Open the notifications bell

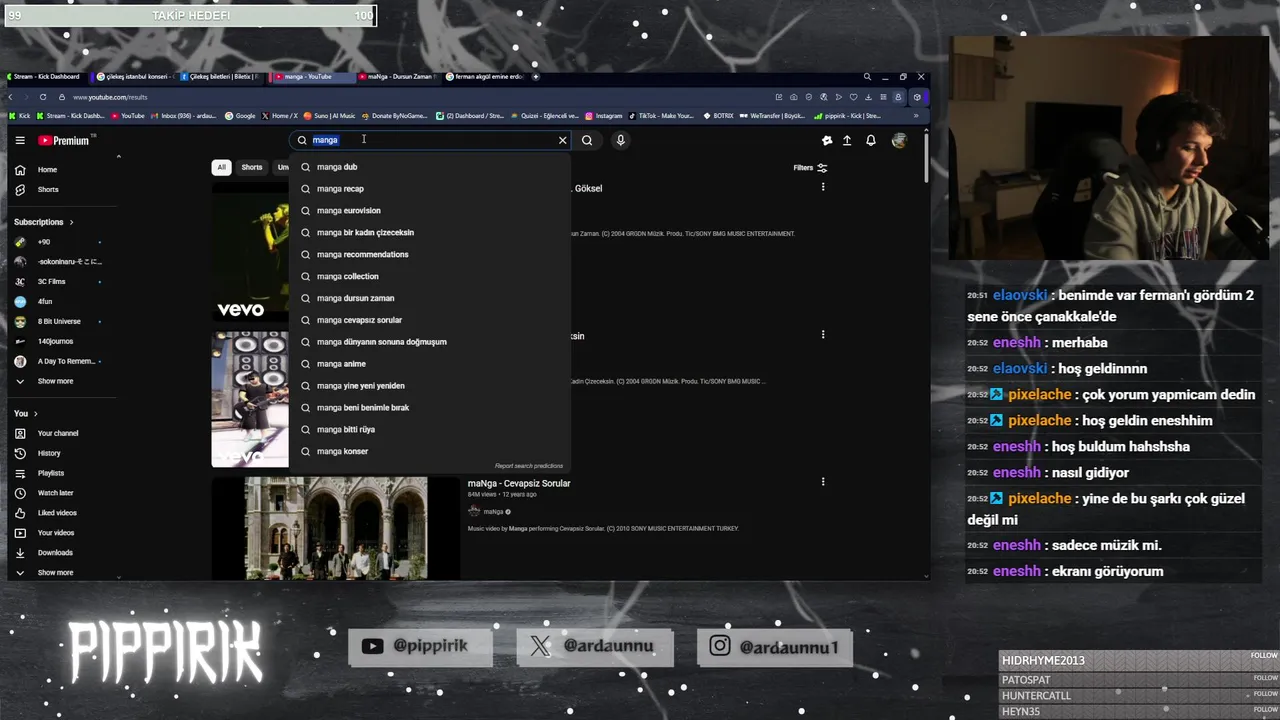point(871,141)
